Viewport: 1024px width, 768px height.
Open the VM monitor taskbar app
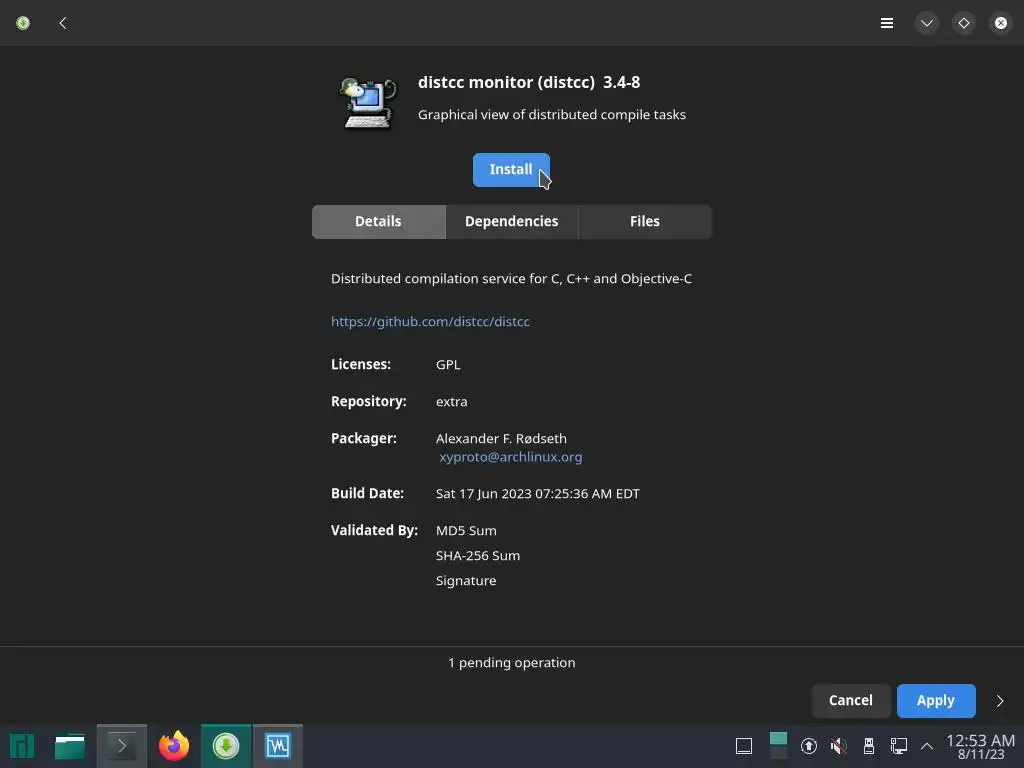(x=278, y=746)
